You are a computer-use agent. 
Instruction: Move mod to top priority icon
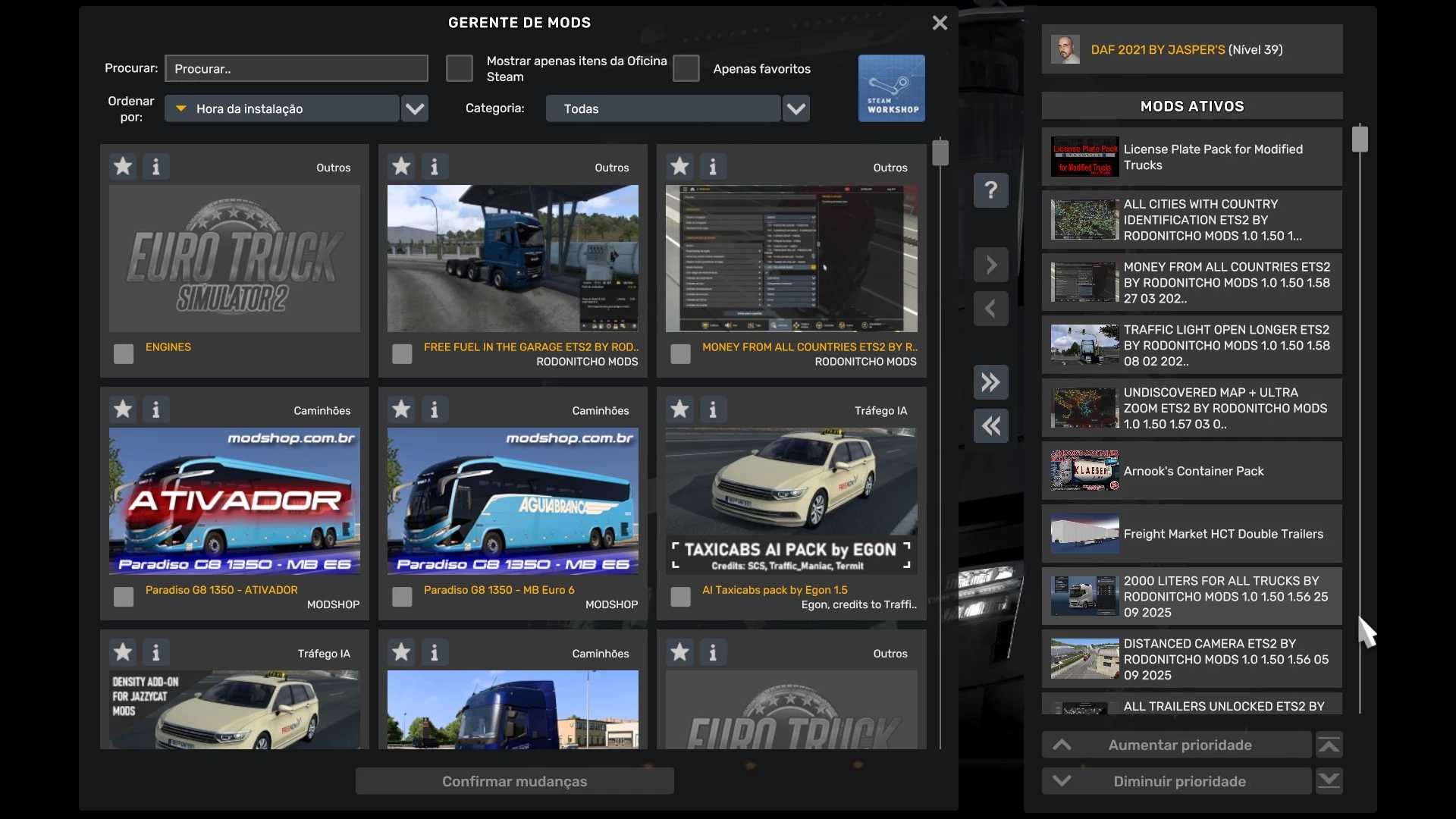coord(1329,745)
